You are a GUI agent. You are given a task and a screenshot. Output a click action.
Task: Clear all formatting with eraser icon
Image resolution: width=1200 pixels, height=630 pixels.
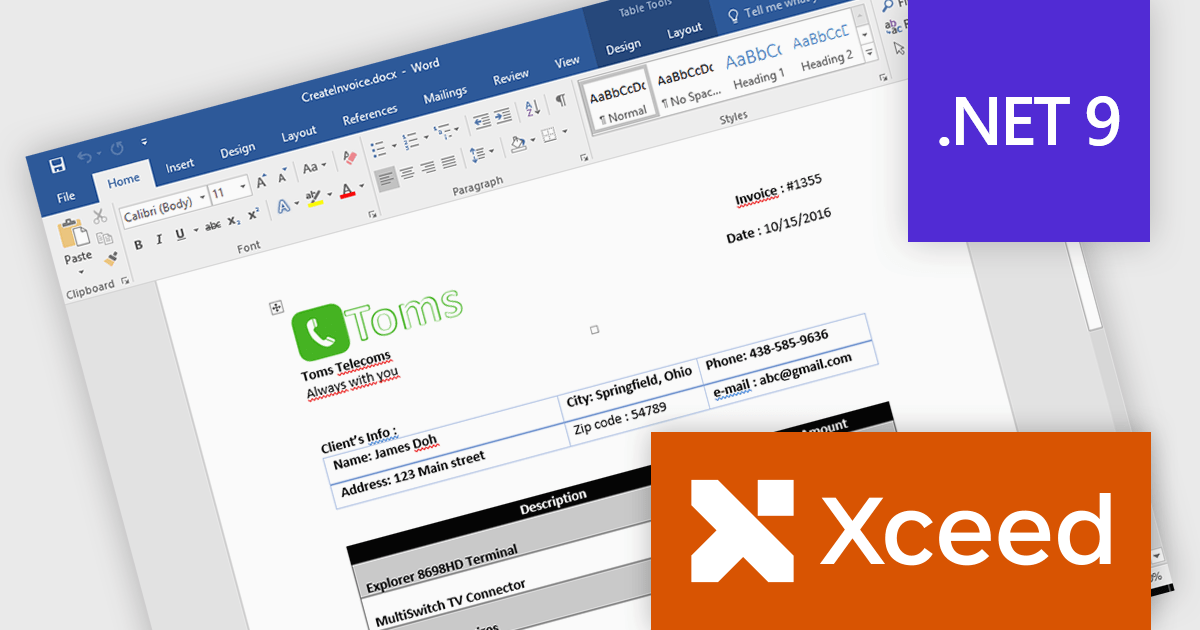pyautogui.click(x=349, y=157)
